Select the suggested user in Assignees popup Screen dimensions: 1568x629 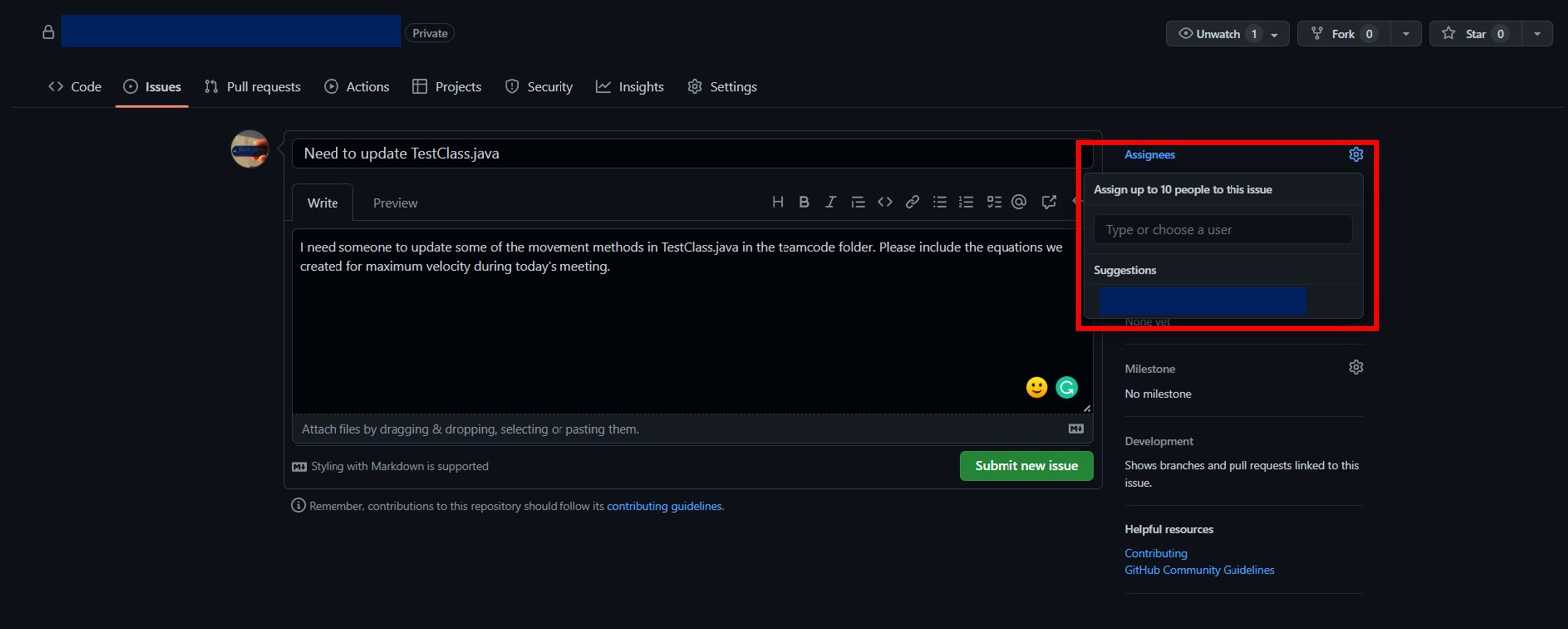(1223, 301)
